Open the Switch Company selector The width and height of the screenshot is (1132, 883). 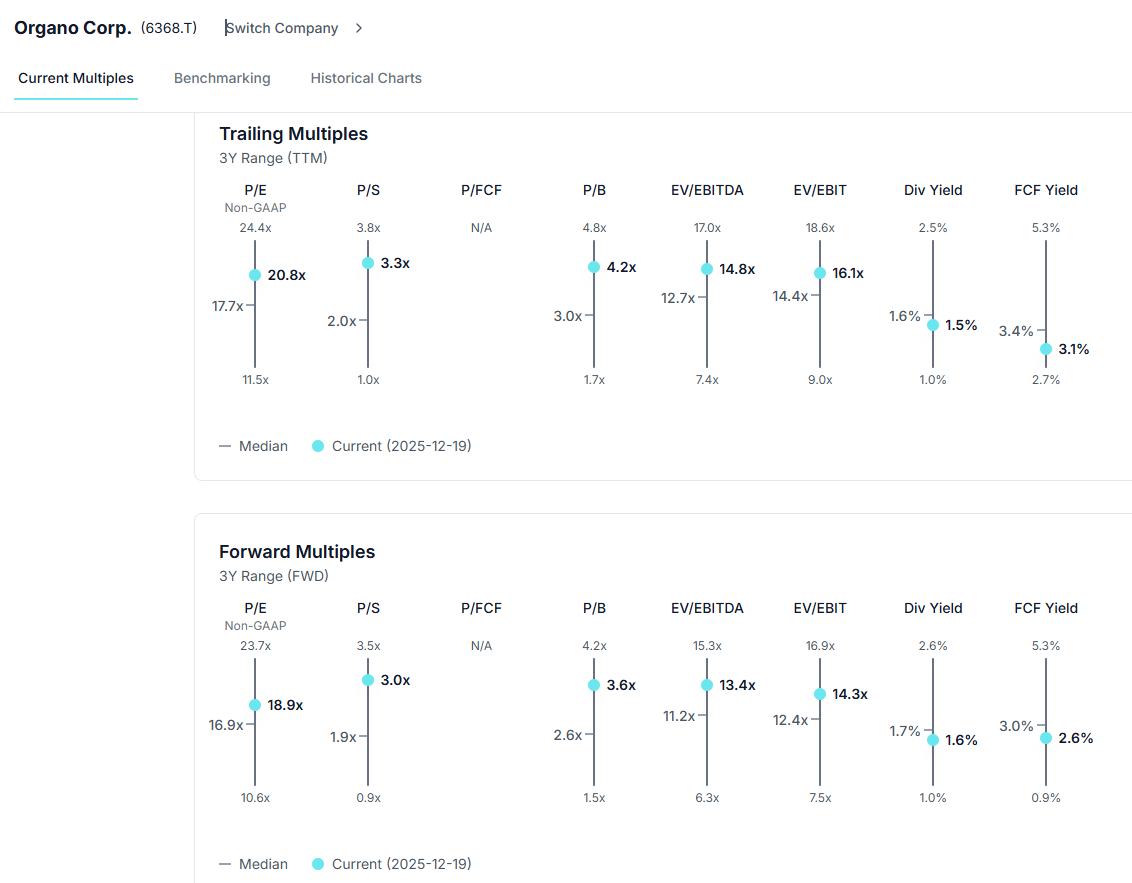tap(283, 28)
